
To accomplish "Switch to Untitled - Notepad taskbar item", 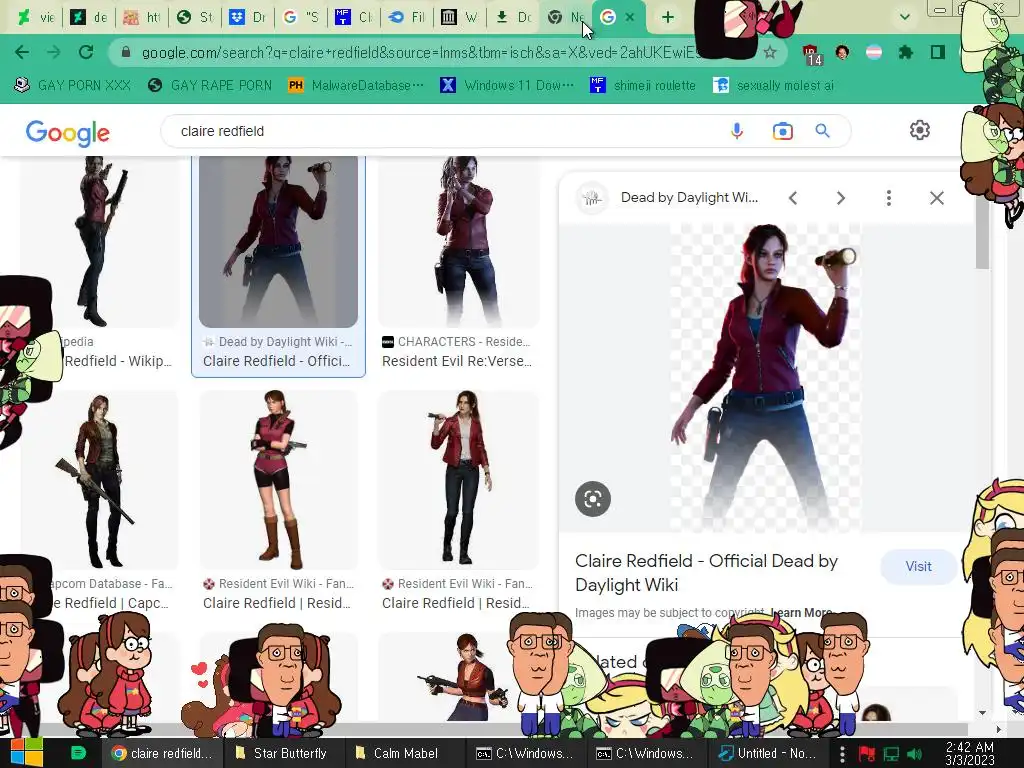I will tap(767, 753).
